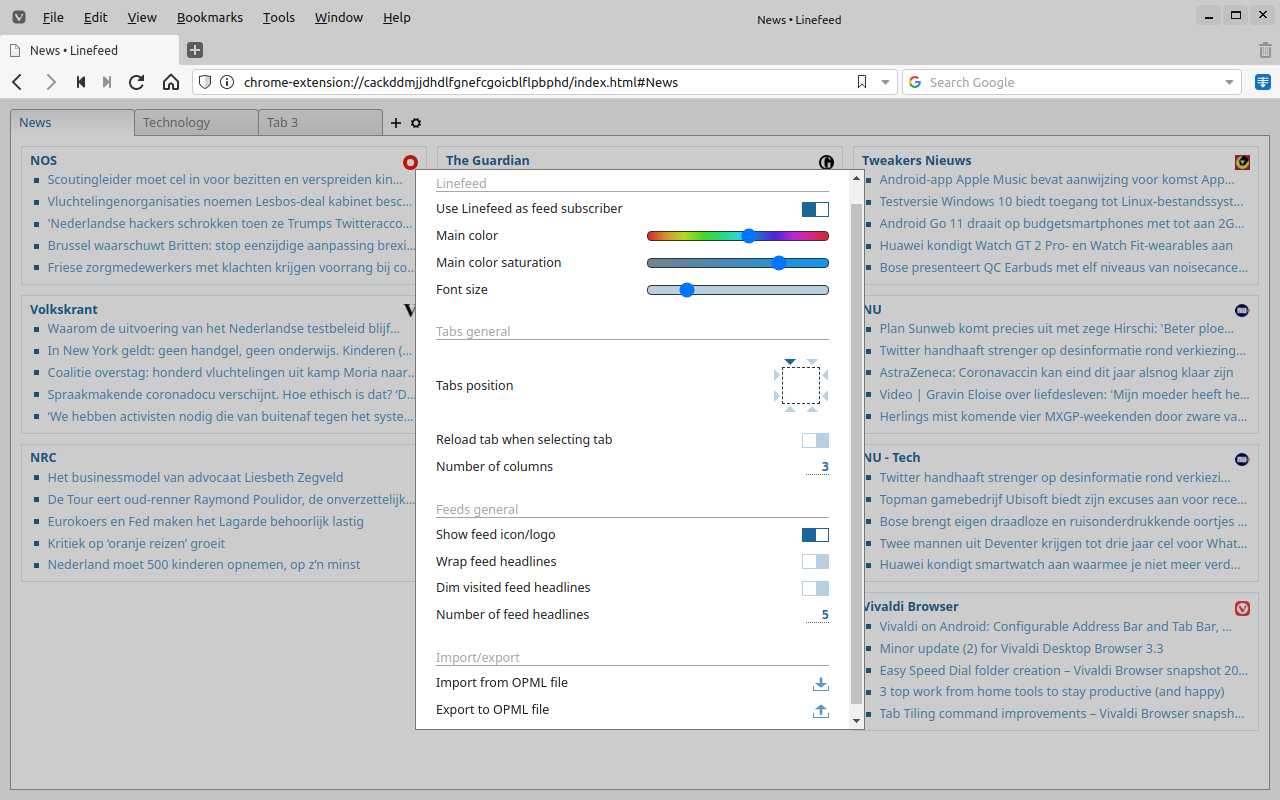Image resolution: width=1280 pixels, height=800 pixels.
Task: Add a new Linefeed tab with plus icon
Action: click(395, 123)
